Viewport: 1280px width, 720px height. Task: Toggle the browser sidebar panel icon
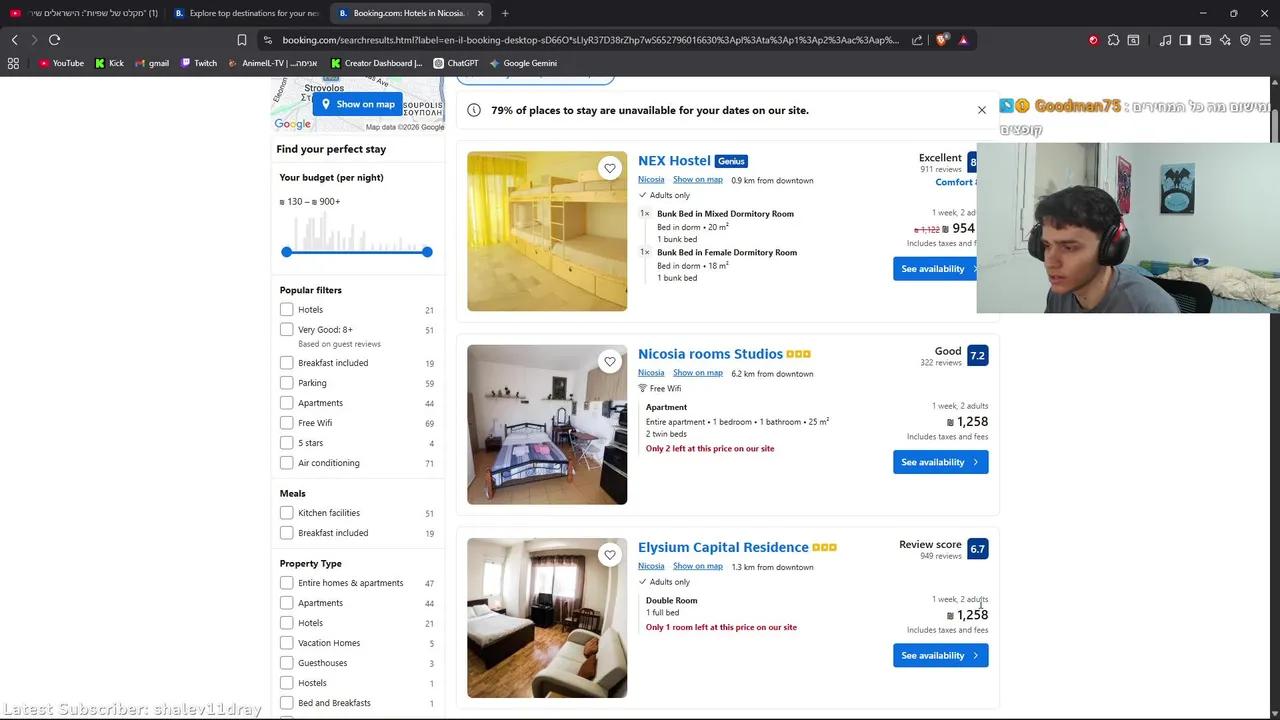(x=1185, y=40)
